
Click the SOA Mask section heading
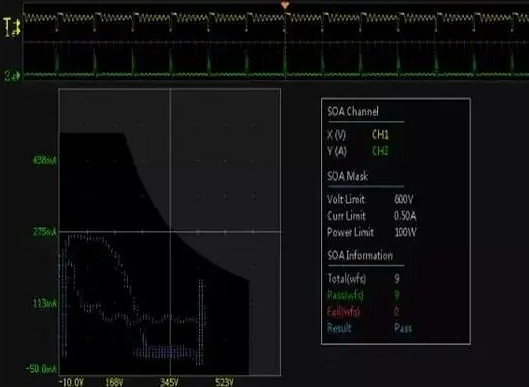(x=347, y=176)
